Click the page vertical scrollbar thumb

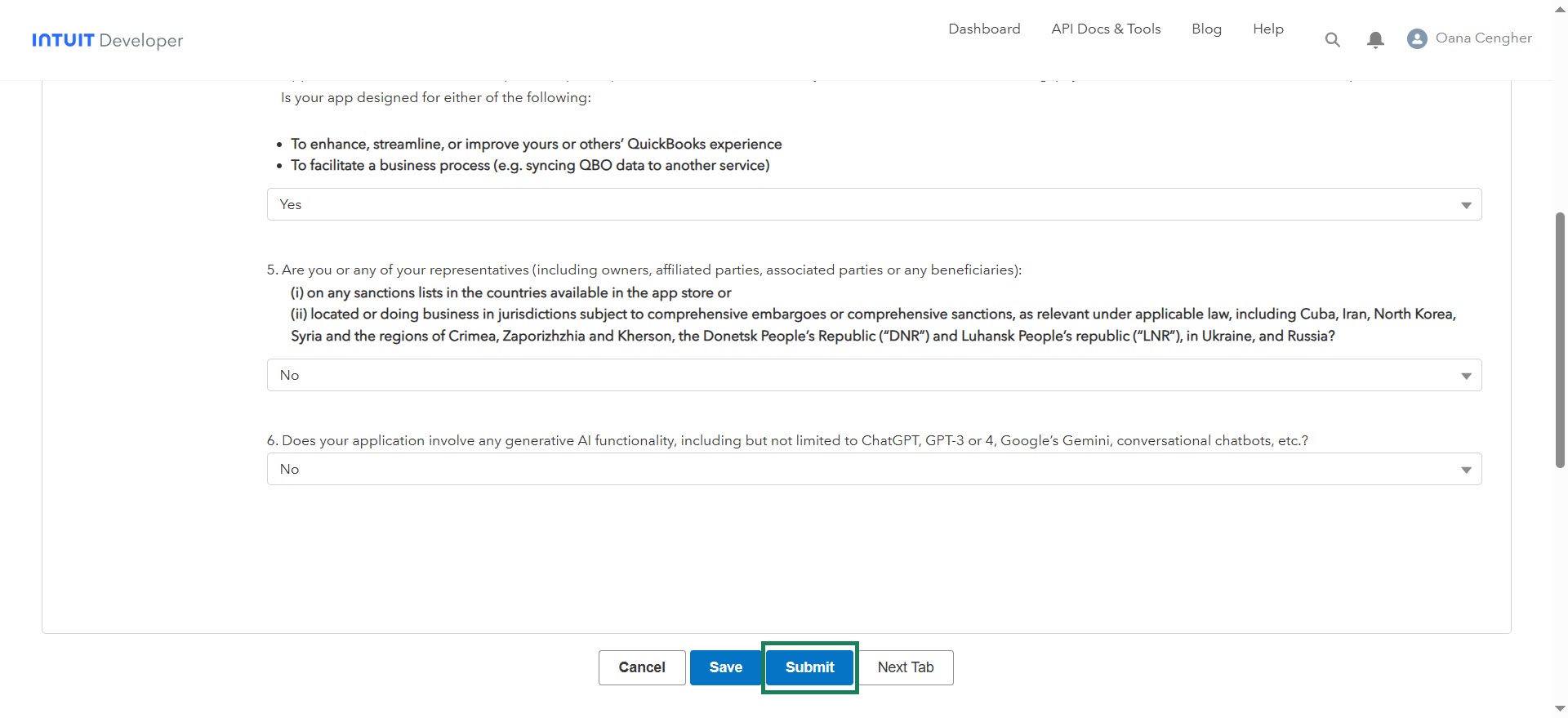pyautogui.click(x=1560, y=339)
